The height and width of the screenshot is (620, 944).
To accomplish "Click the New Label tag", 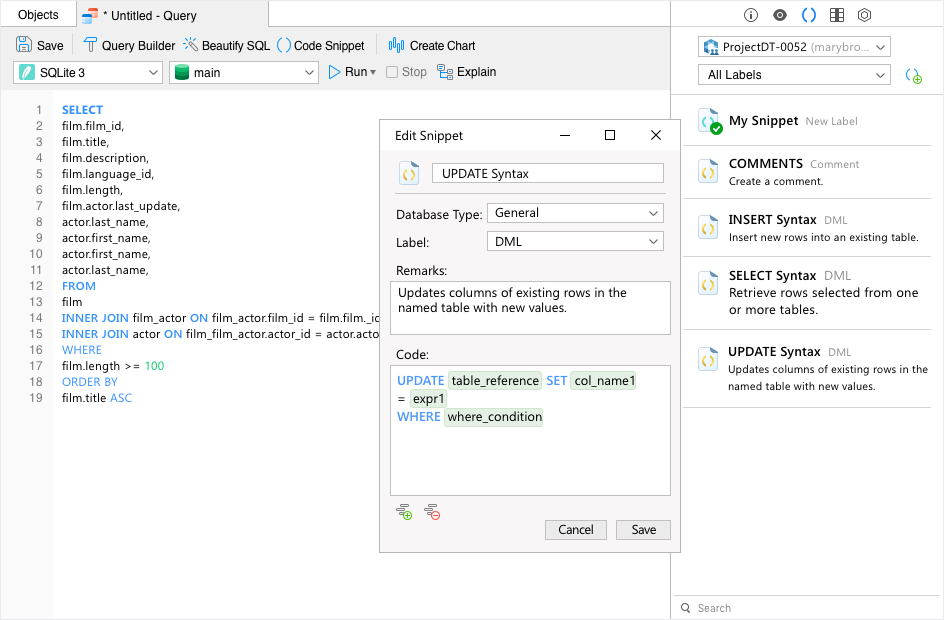I will coord(831,122).
